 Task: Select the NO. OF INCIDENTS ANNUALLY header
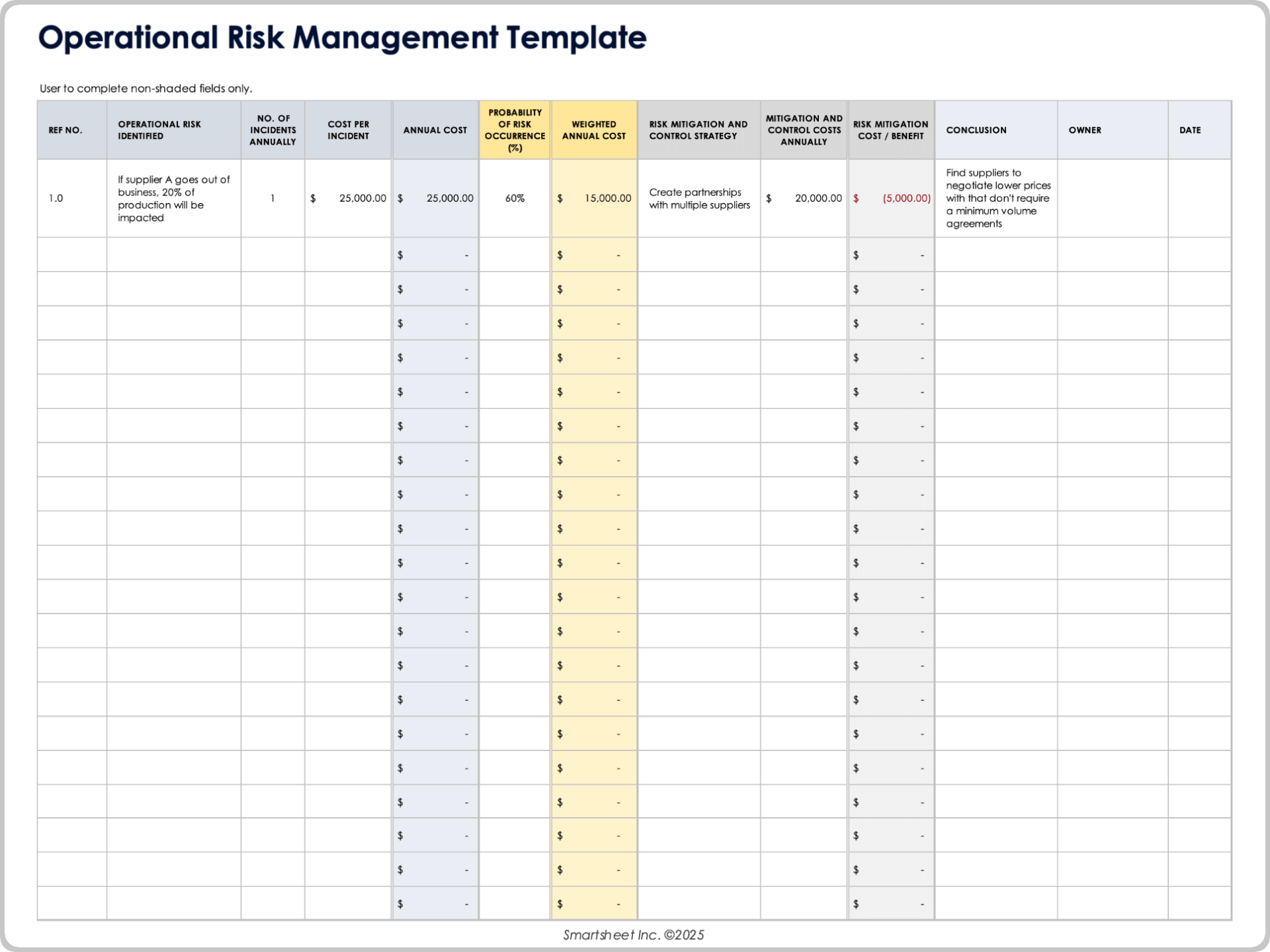click(x=272, y=130)
